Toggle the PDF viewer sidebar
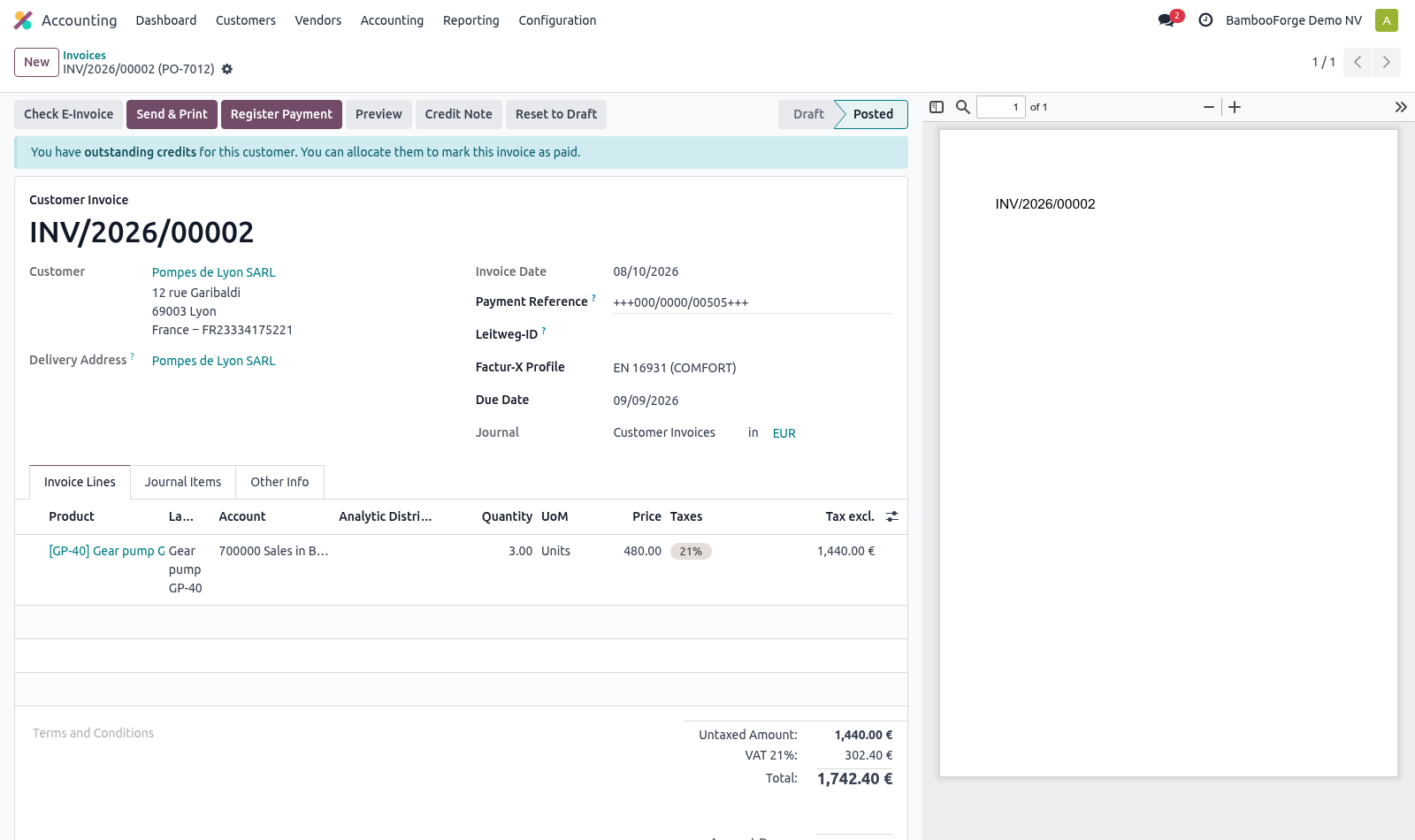 tap(937, 107)
